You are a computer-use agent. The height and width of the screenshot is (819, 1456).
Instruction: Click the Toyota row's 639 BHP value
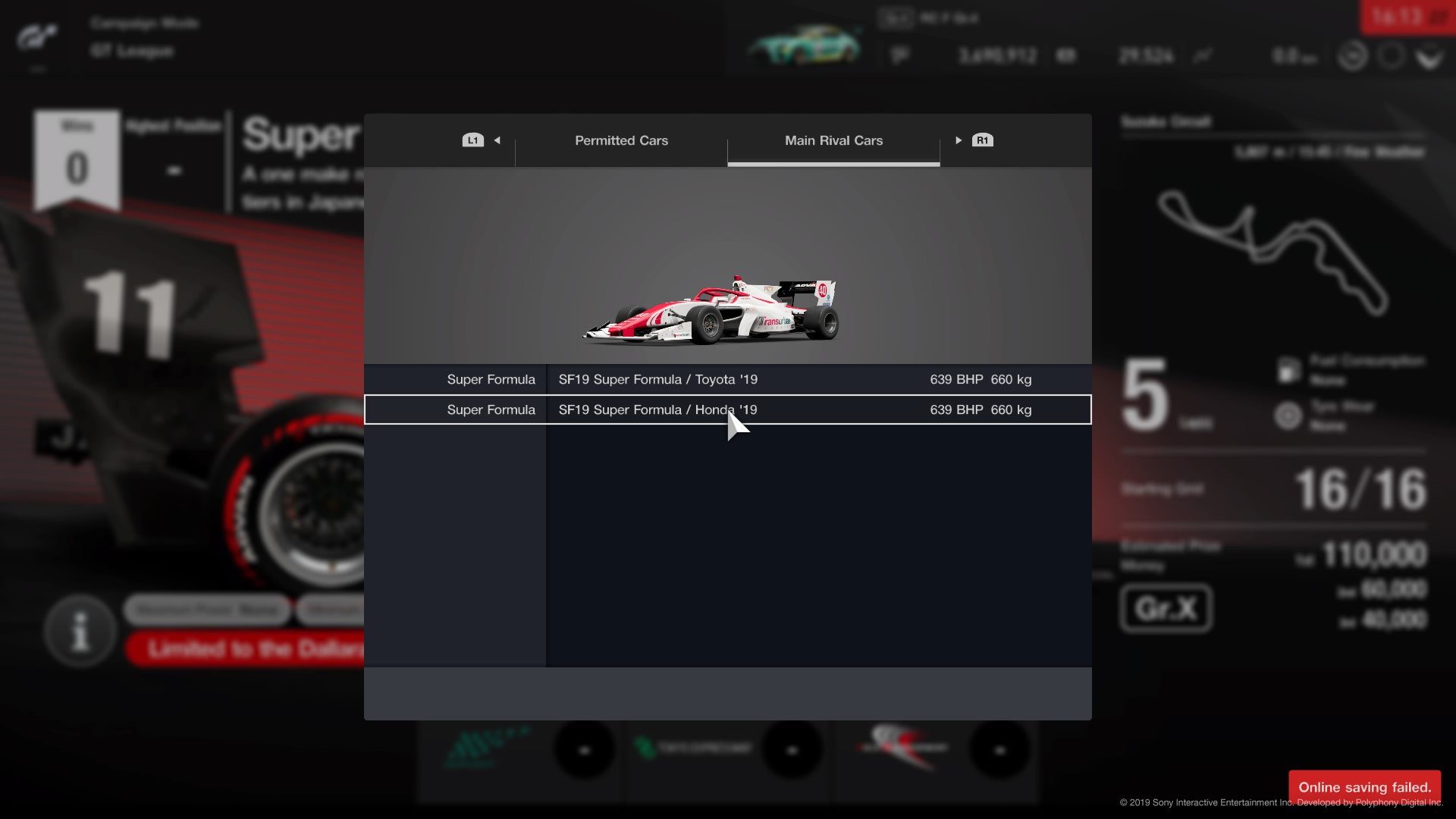tap(956, 379)
